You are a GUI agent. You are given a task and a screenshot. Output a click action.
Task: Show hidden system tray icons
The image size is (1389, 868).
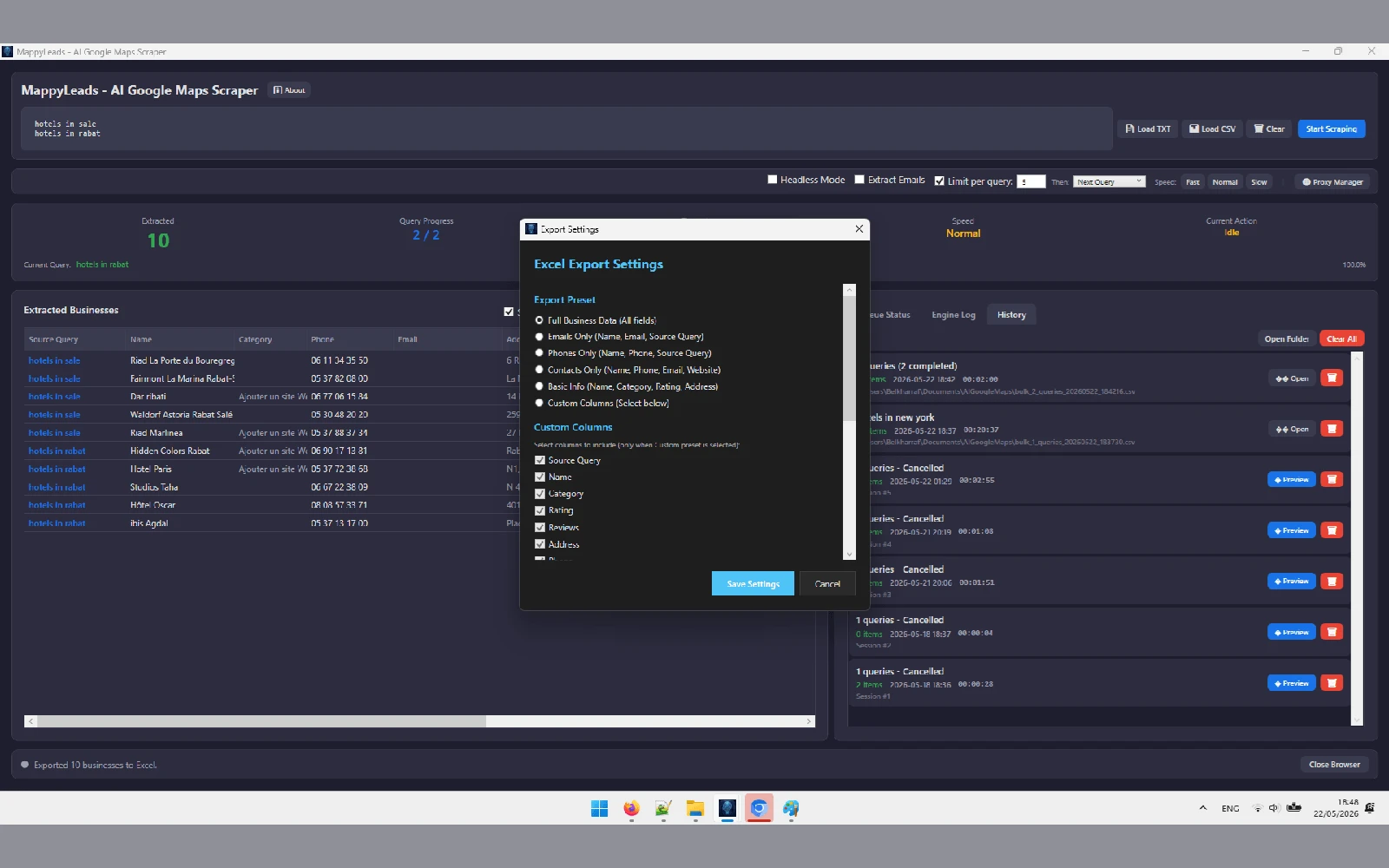point(1202,808)
